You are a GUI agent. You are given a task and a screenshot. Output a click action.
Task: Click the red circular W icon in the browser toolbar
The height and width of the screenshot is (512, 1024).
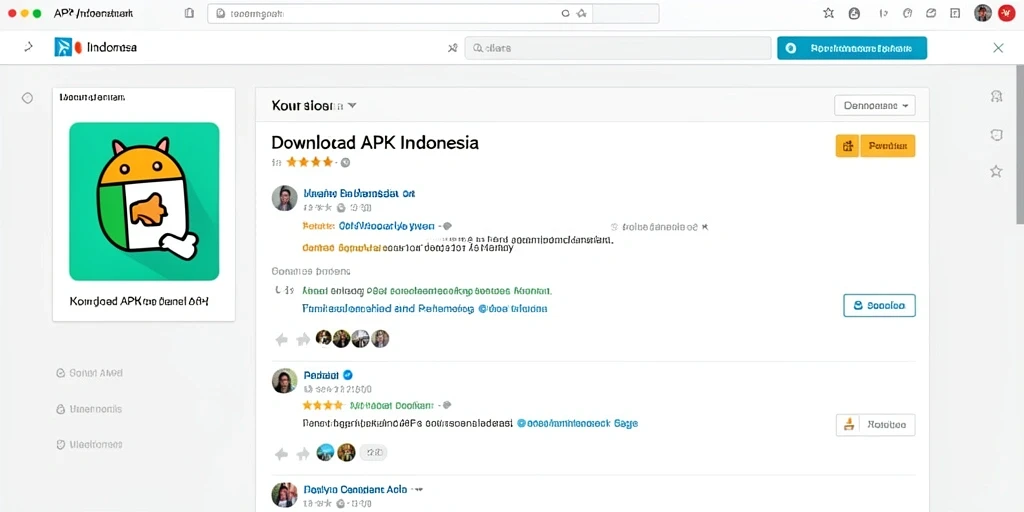coord(1006,13)
